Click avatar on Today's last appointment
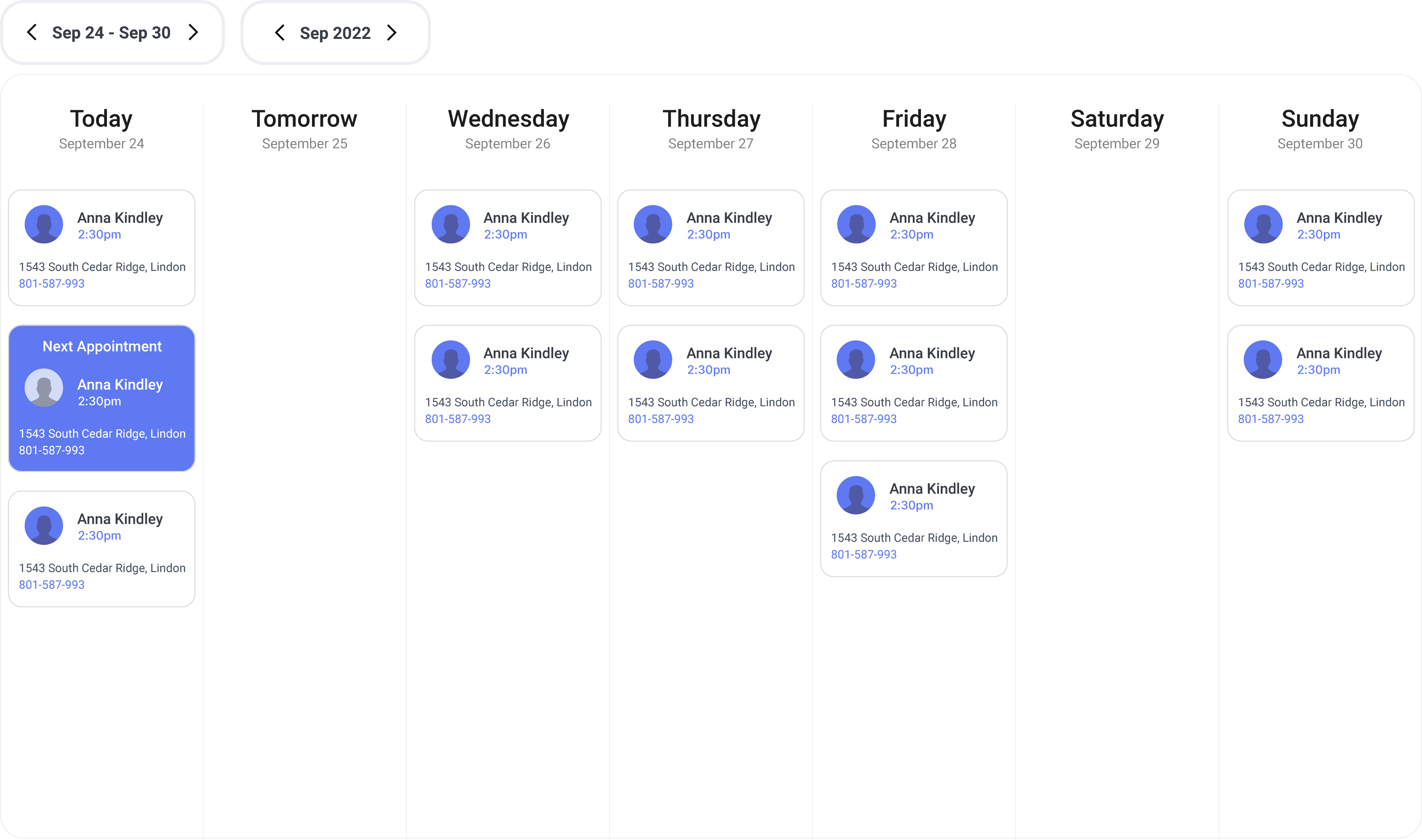This screenshot has height=840, width=1422. tap(43, 525)
